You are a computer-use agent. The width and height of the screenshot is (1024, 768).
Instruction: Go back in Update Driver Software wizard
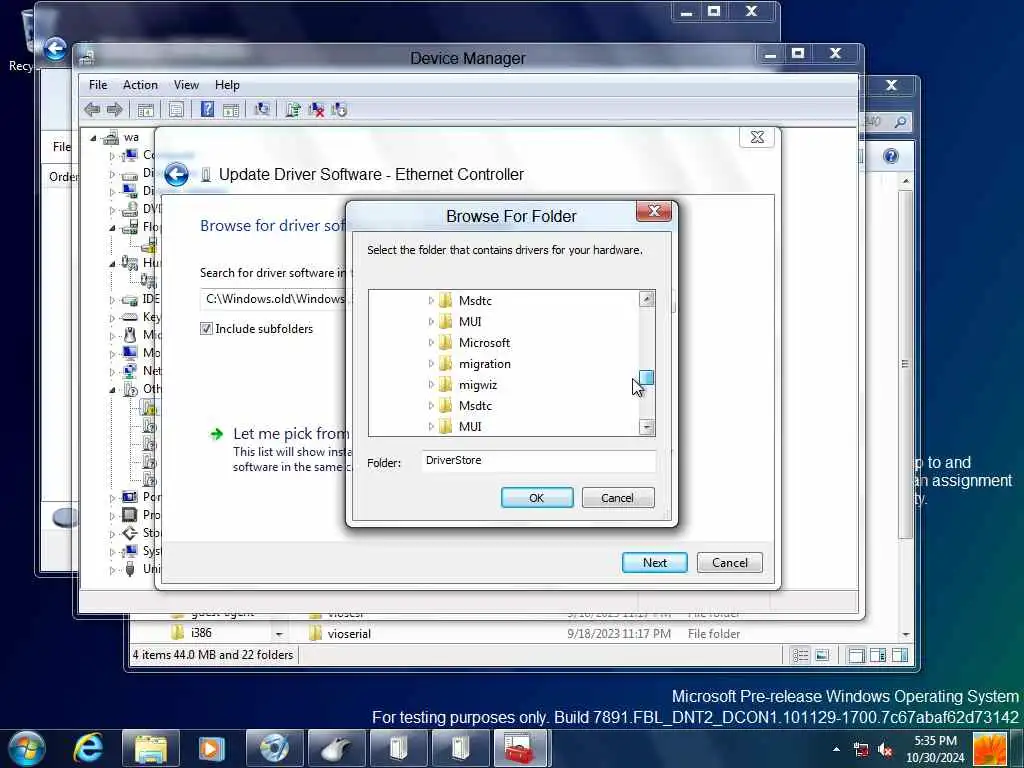(x=176, y=174)
